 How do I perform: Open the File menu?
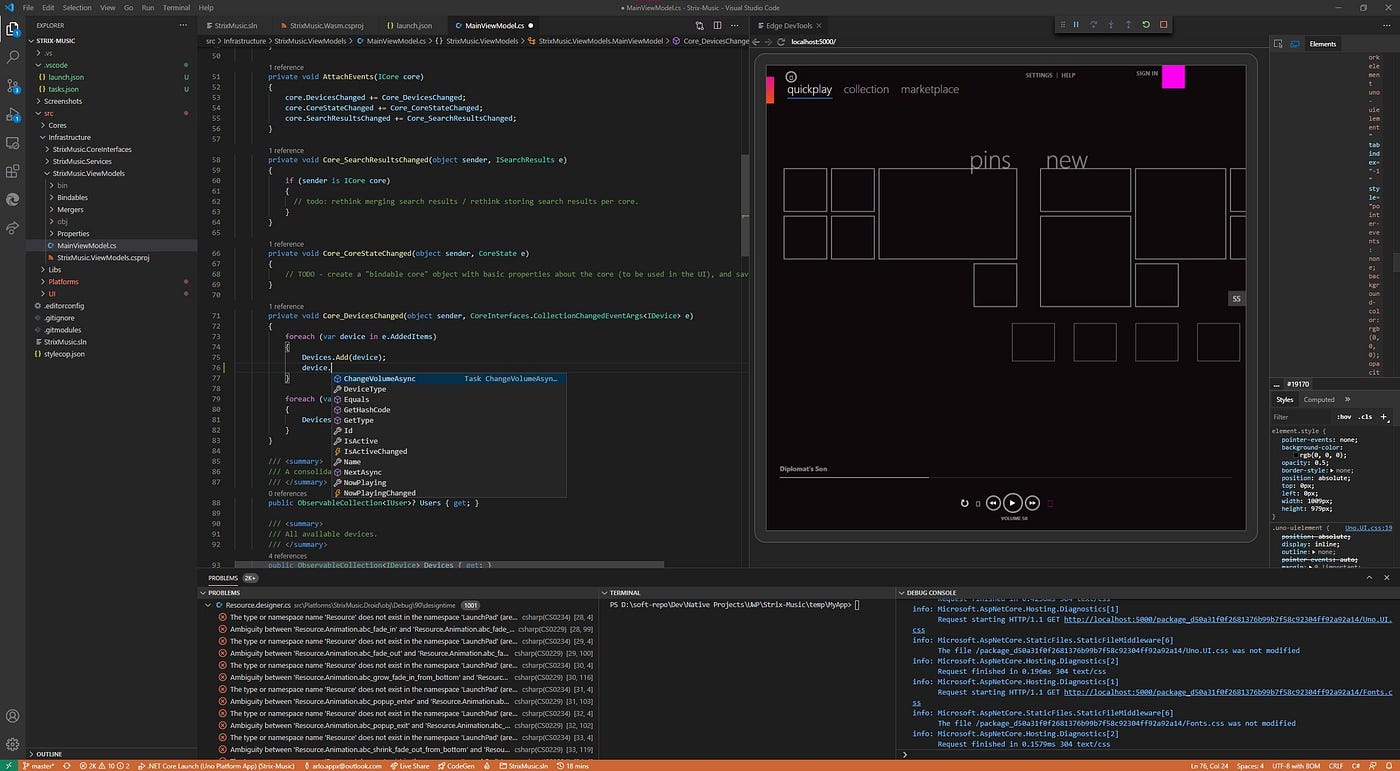(x=28, y=7)
